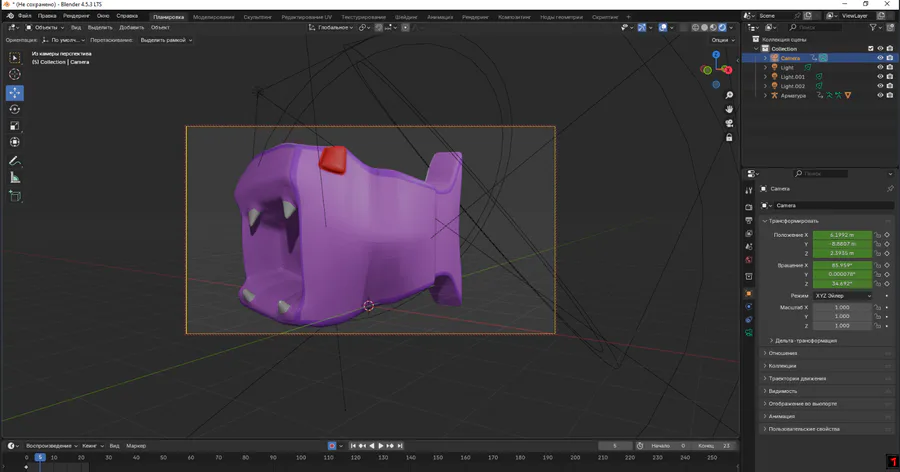
Task: Select the Add Cube tool
Action: (x=15, y=196)
